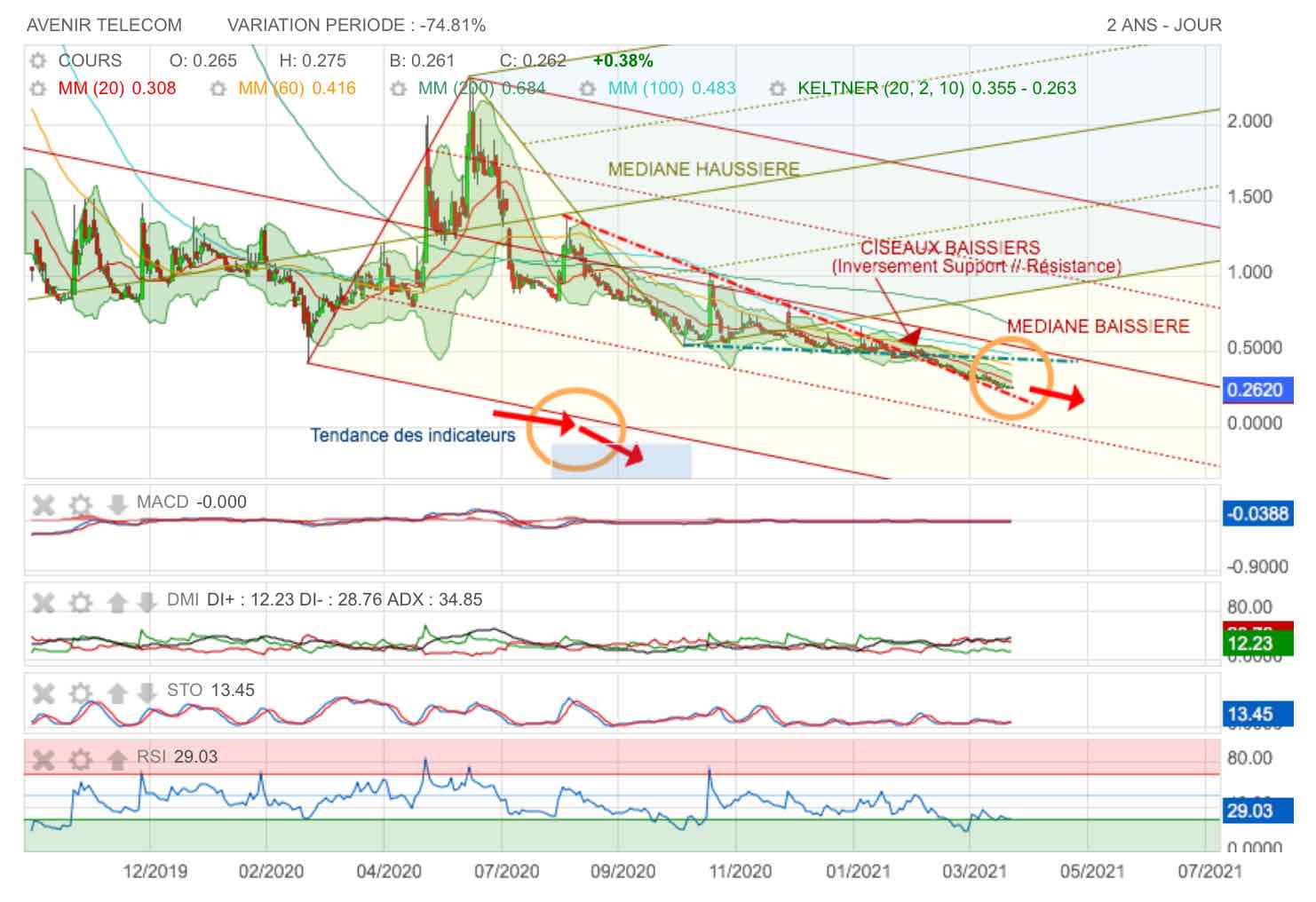Open settings gear next to COURS
1316x902 pixels.
point(37,61)
